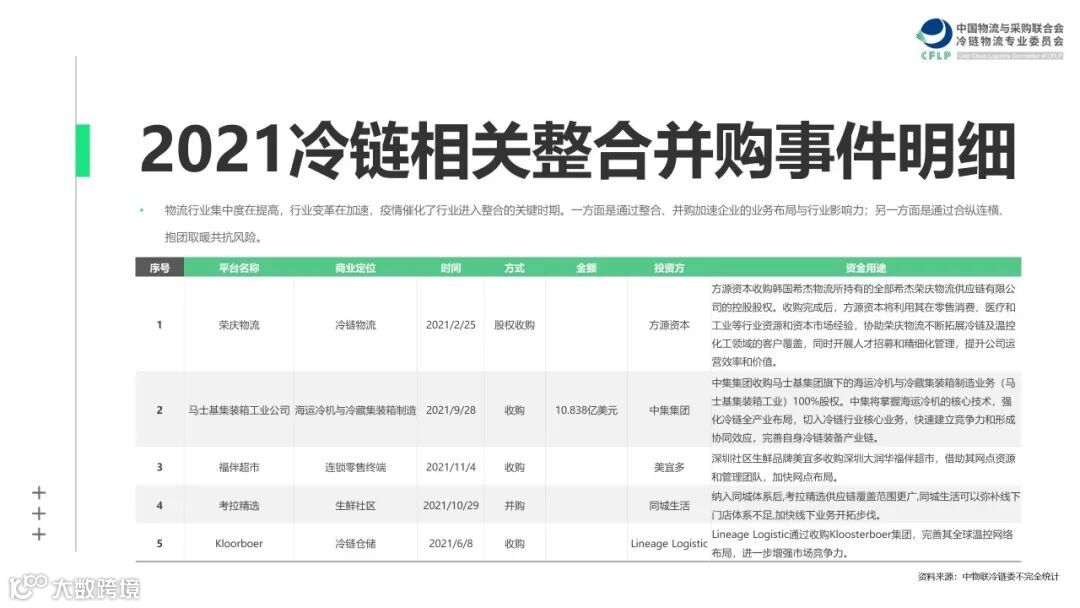This screenshot has width=1080, height=608.
Task: Click the date 2021/9/28
Action: 450,410
